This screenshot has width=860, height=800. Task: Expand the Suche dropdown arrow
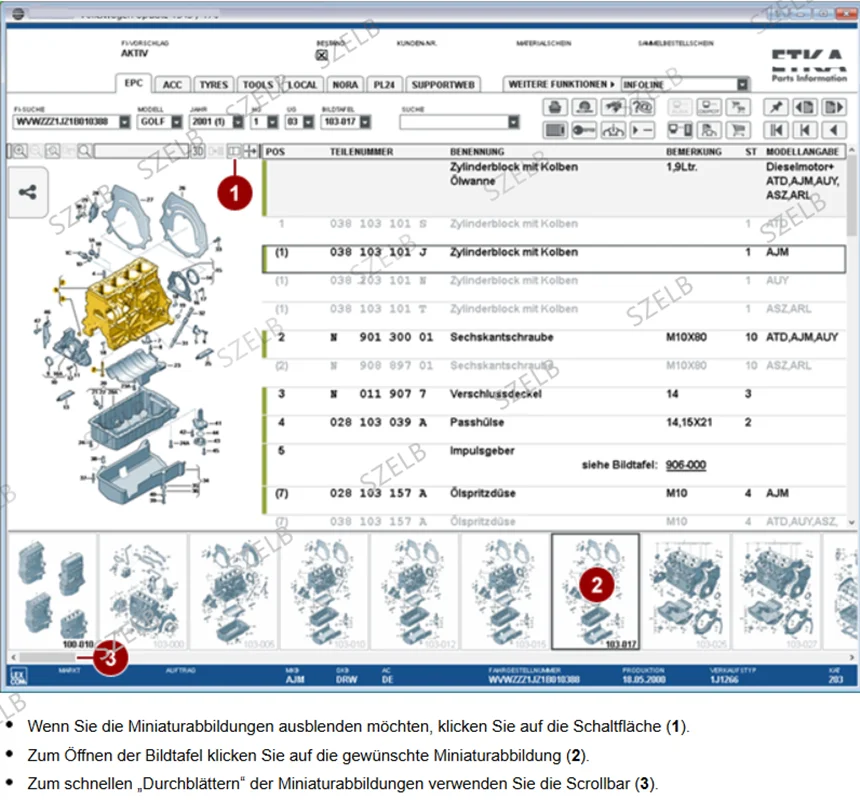(513, 122)
